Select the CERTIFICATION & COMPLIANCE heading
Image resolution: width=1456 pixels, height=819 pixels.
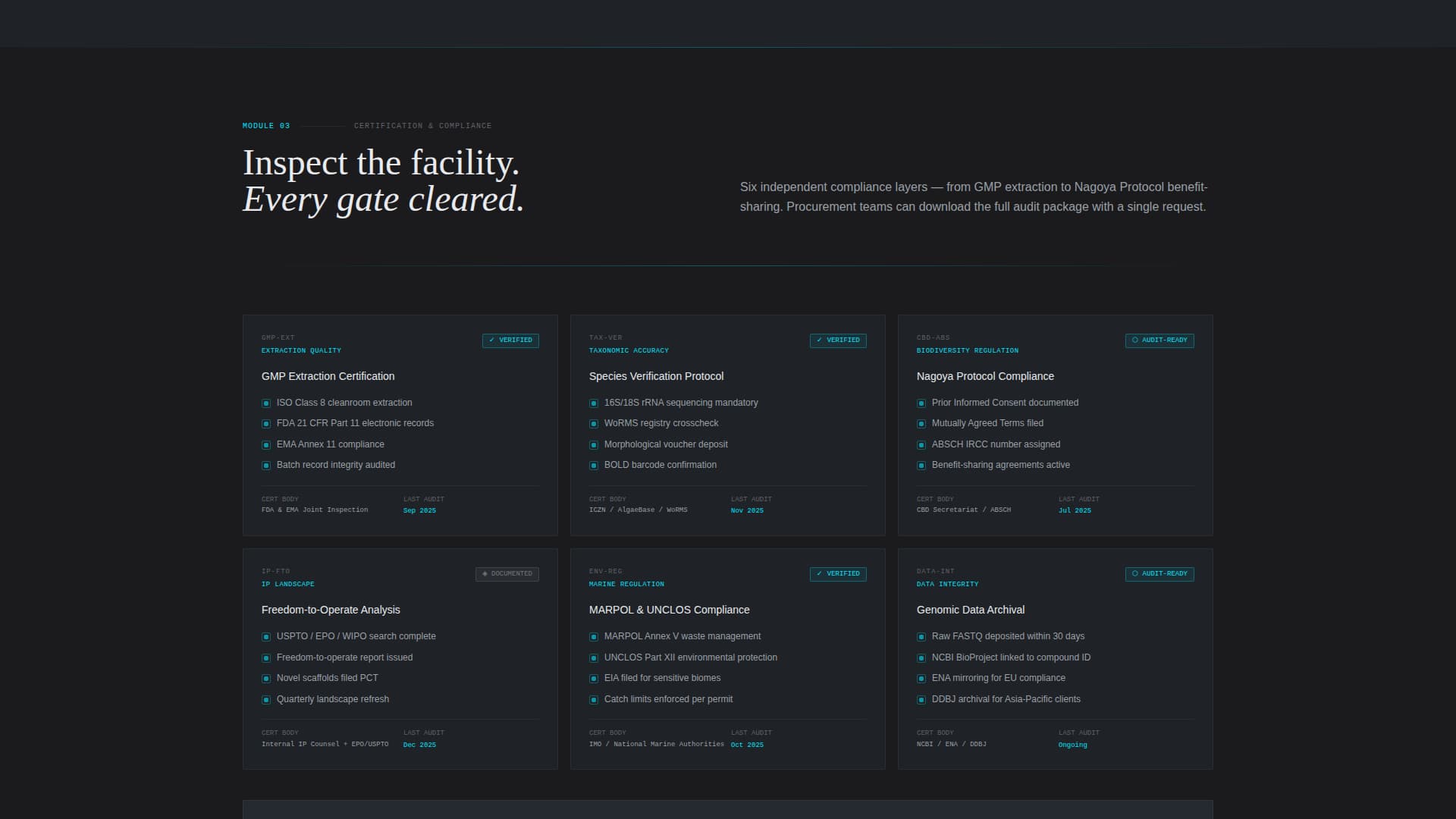(x=422, y=125)
